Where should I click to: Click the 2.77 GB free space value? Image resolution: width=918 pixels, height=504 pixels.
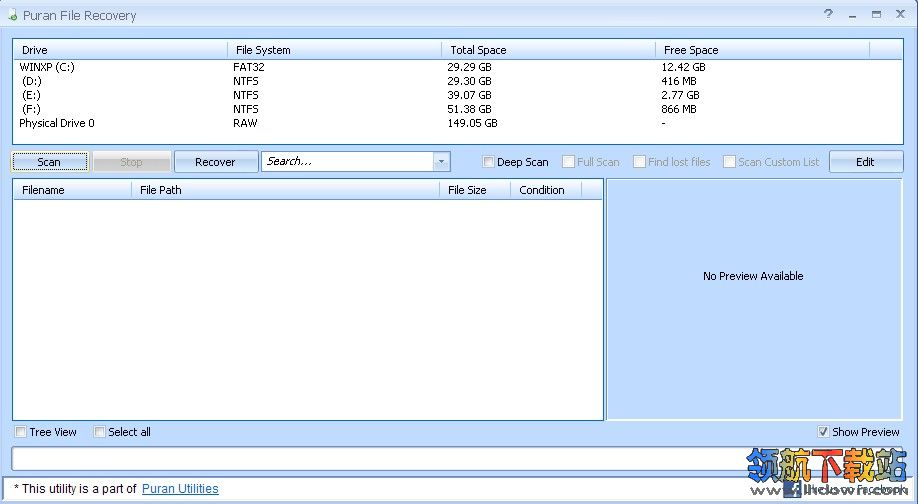pyautogui.click(x=680, y=95)
